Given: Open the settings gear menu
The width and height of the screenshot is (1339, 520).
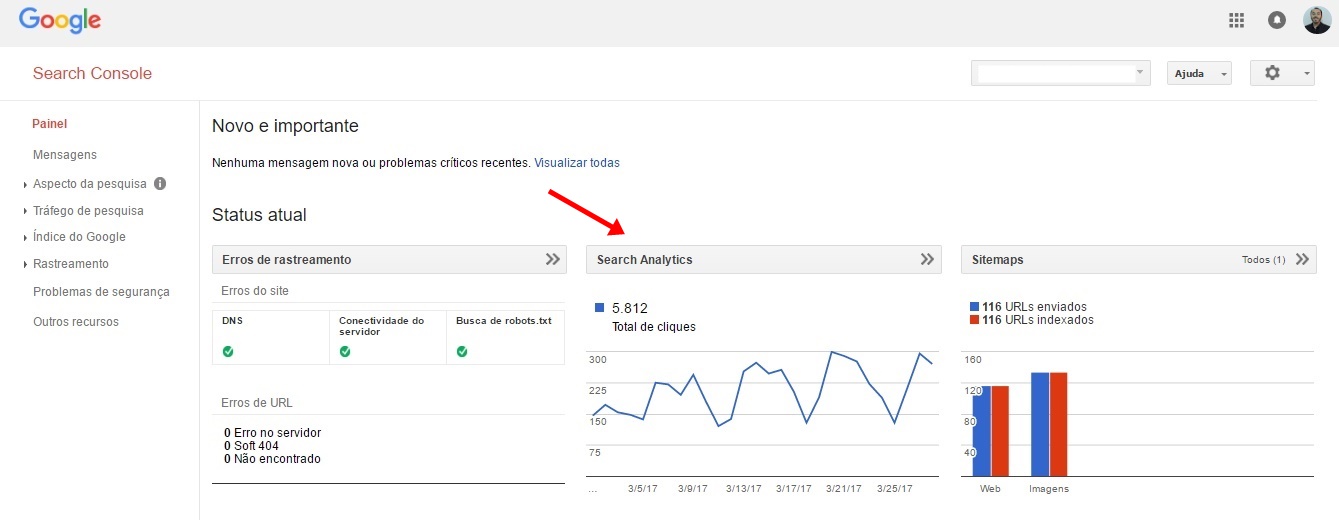Looking at the screenshot, I should pos(1282,73).
